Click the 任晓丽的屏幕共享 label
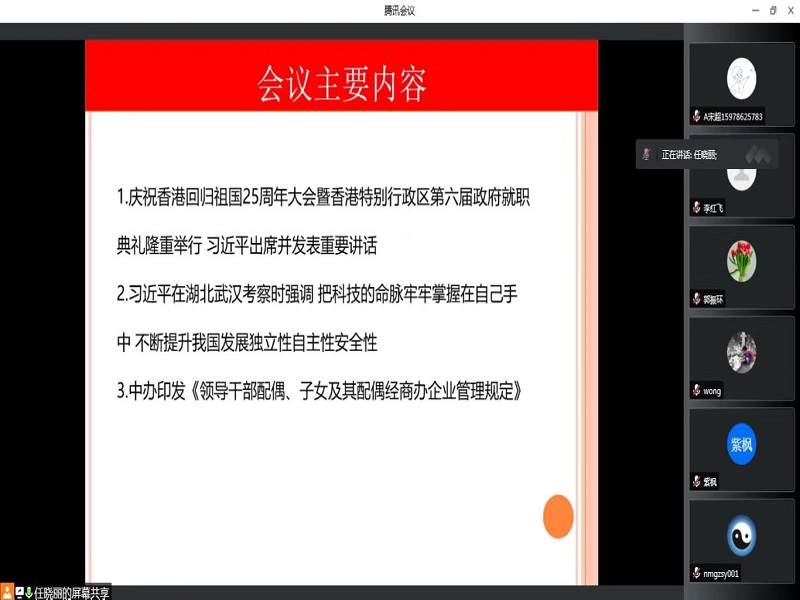The width and height of the screenshot is (800, 600). point(72,593)
